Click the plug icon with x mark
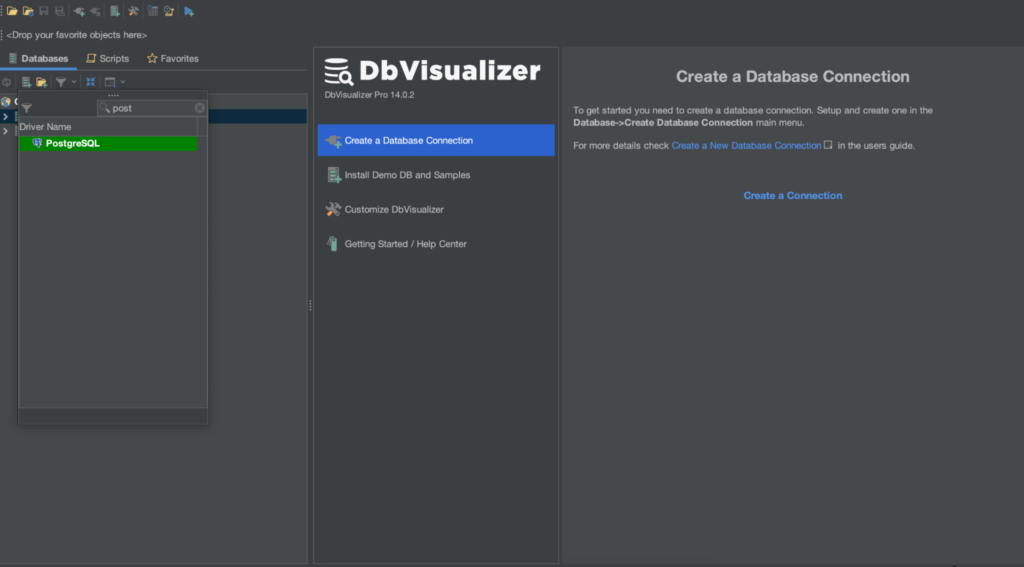The width and height of the screenshot is (1024, 567). tap(95, 11)
